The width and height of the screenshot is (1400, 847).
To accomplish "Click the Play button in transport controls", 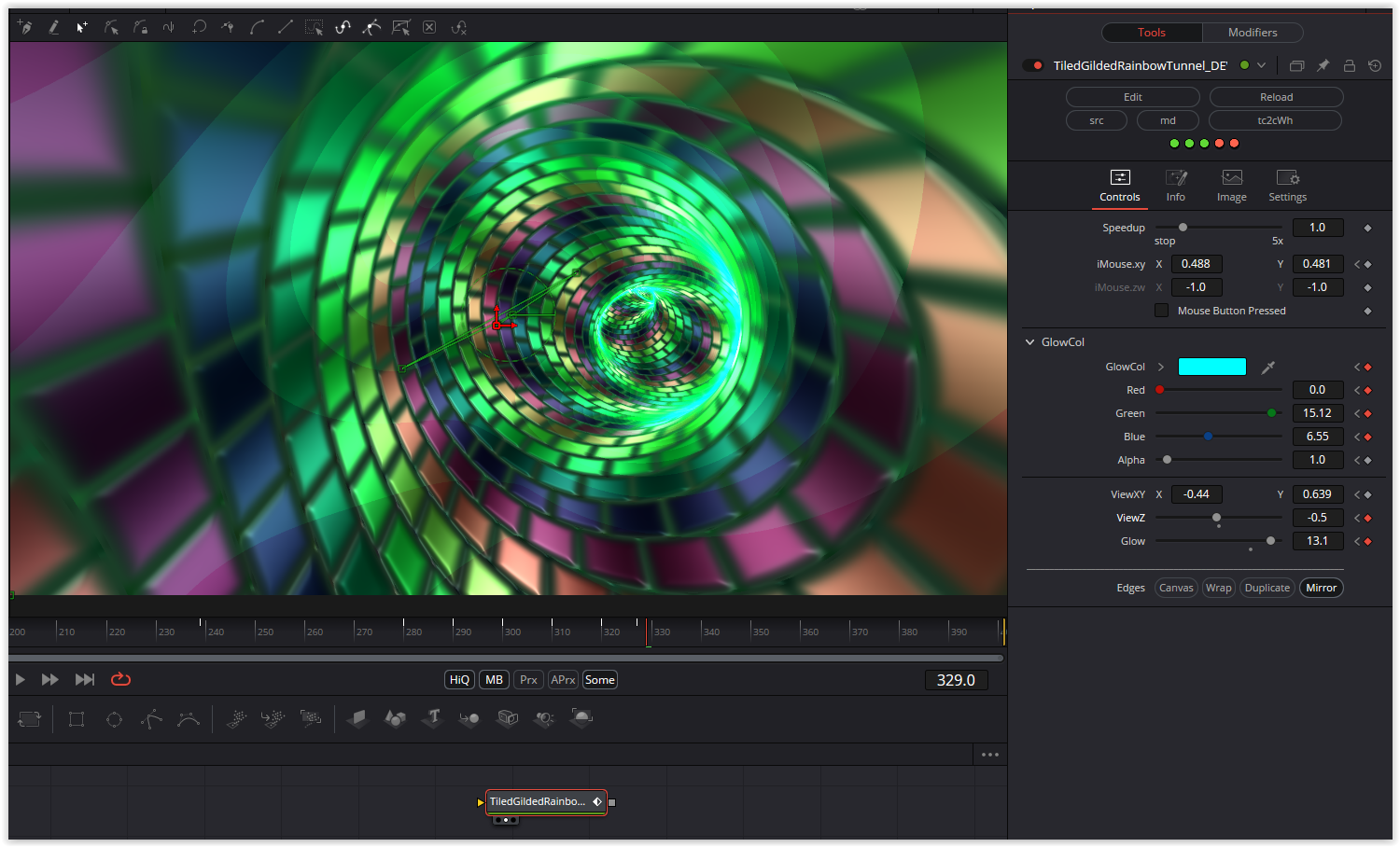I will pyautogui.click(x=21, y=679).
